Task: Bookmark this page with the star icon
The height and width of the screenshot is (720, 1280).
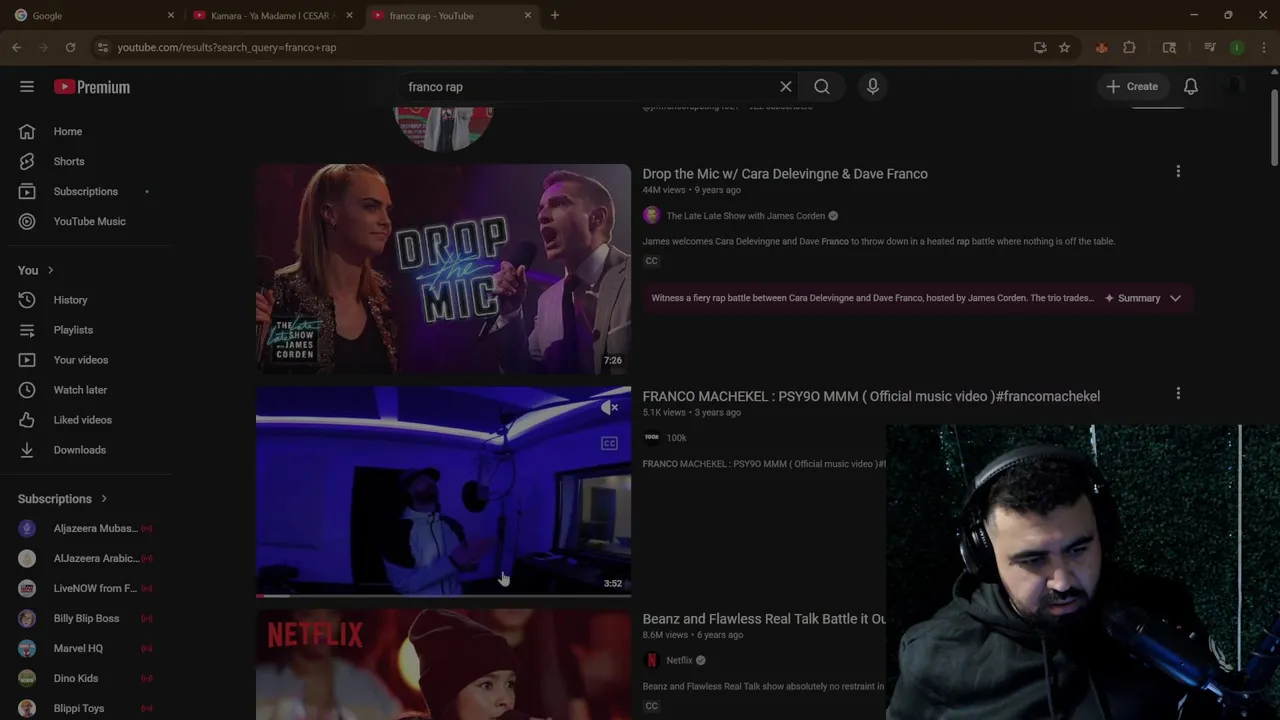Action: (x=1064, y=47)
